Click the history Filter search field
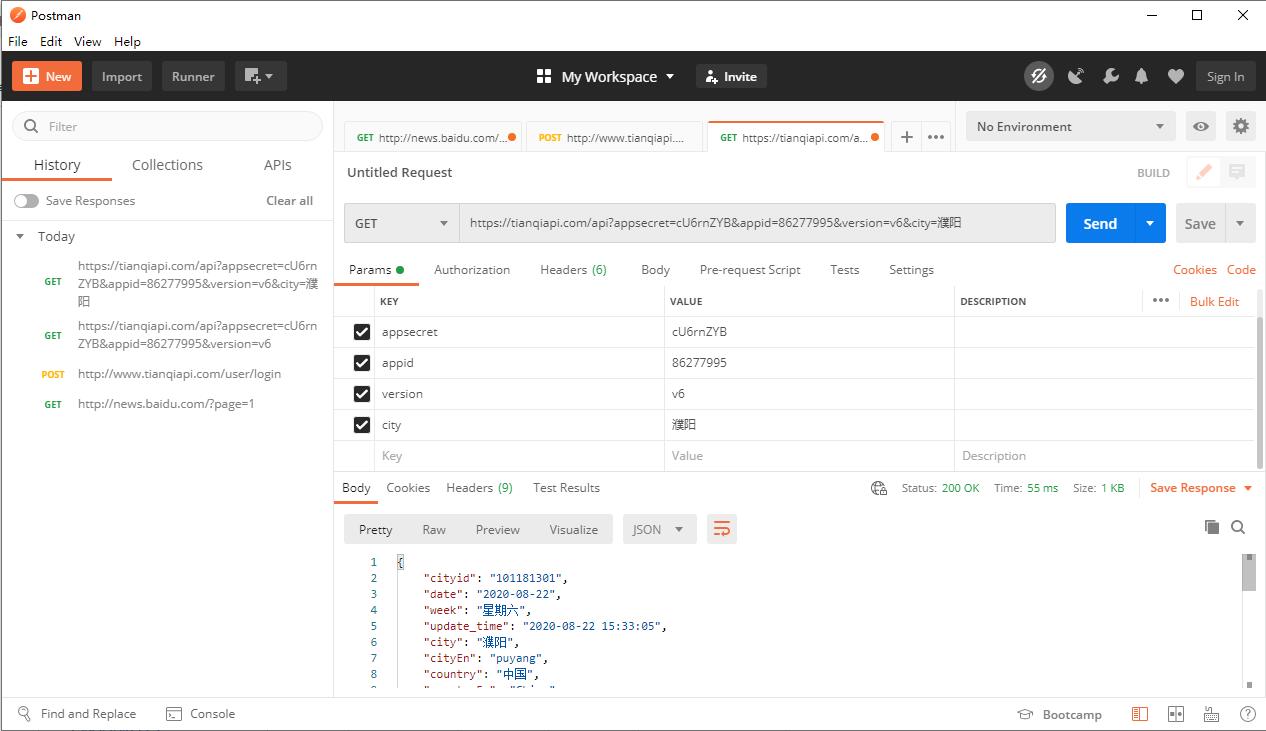The image size is (1266, 731). (167, 126)
